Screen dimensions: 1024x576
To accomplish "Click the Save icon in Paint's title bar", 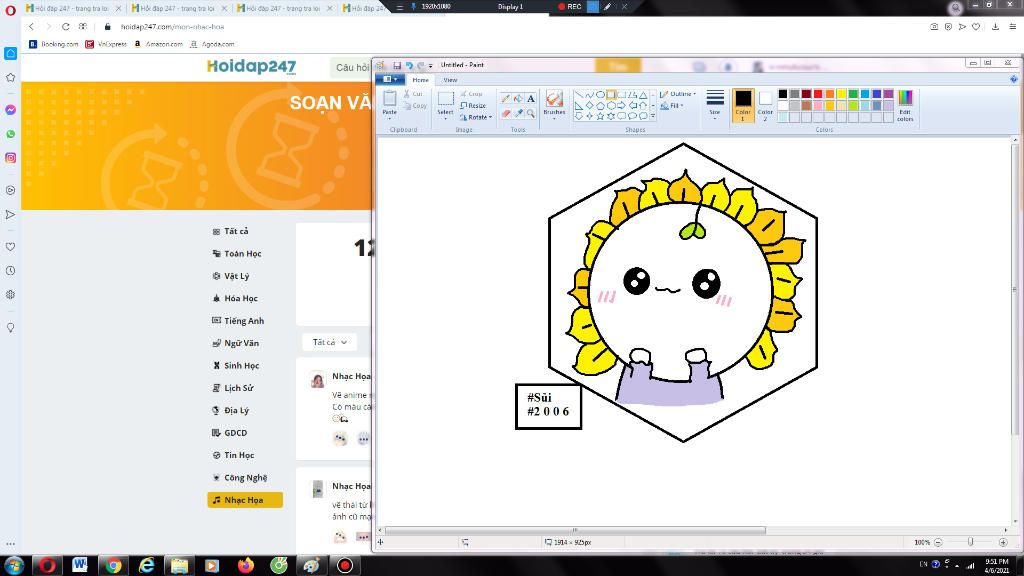I will pyautogui.click(x=396, y=65).
